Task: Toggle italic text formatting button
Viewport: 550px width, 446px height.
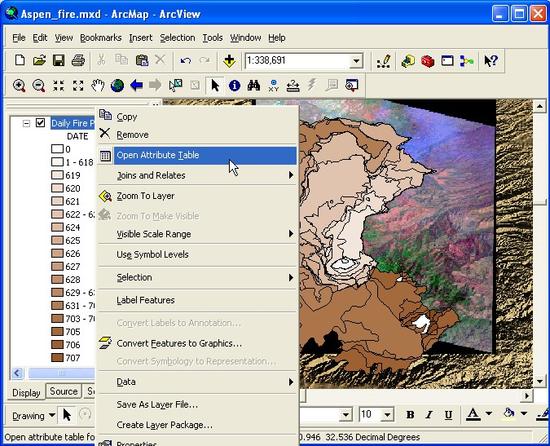Action: coord(429,415)
